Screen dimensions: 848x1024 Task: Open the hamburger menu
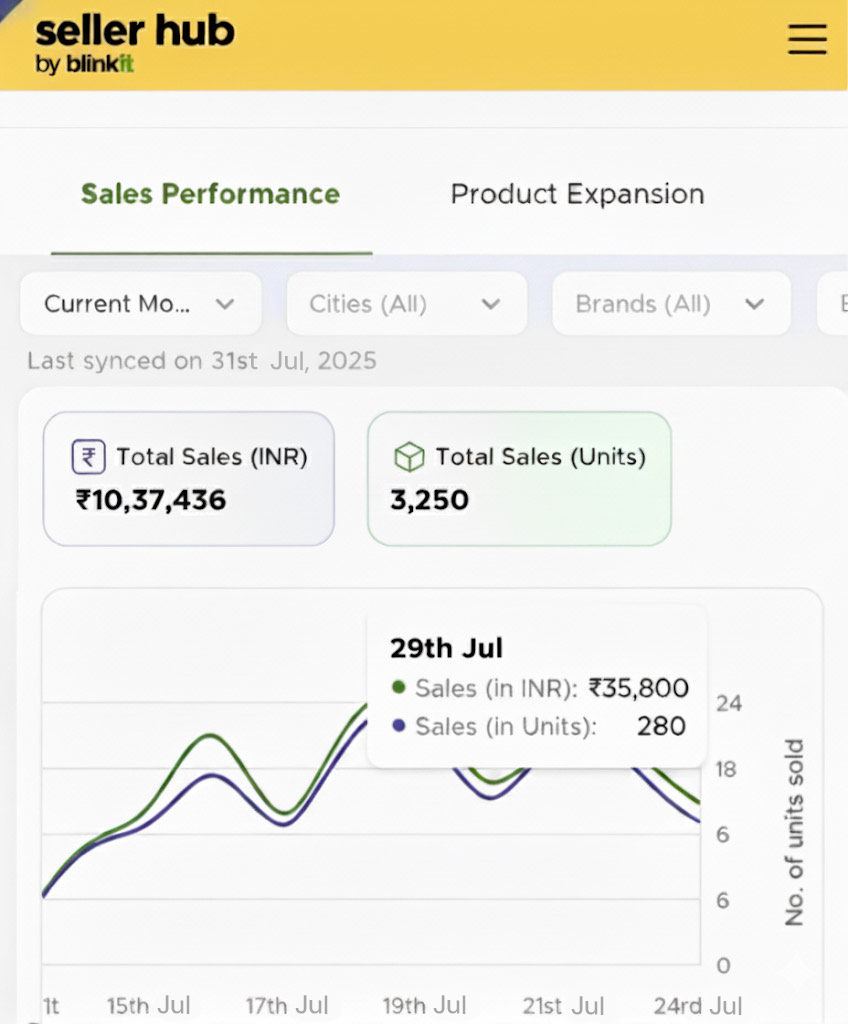807,39
